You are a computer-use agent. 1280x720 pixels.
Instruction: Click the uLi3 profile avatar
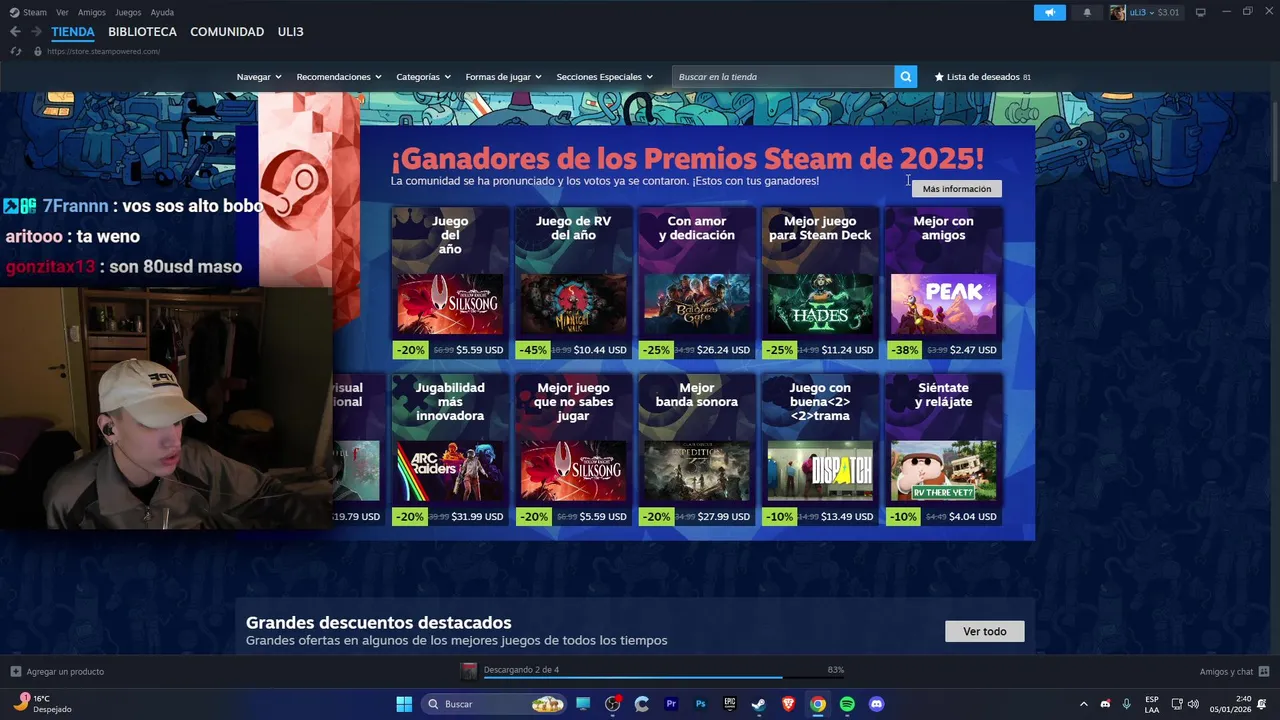[1118, 13]
